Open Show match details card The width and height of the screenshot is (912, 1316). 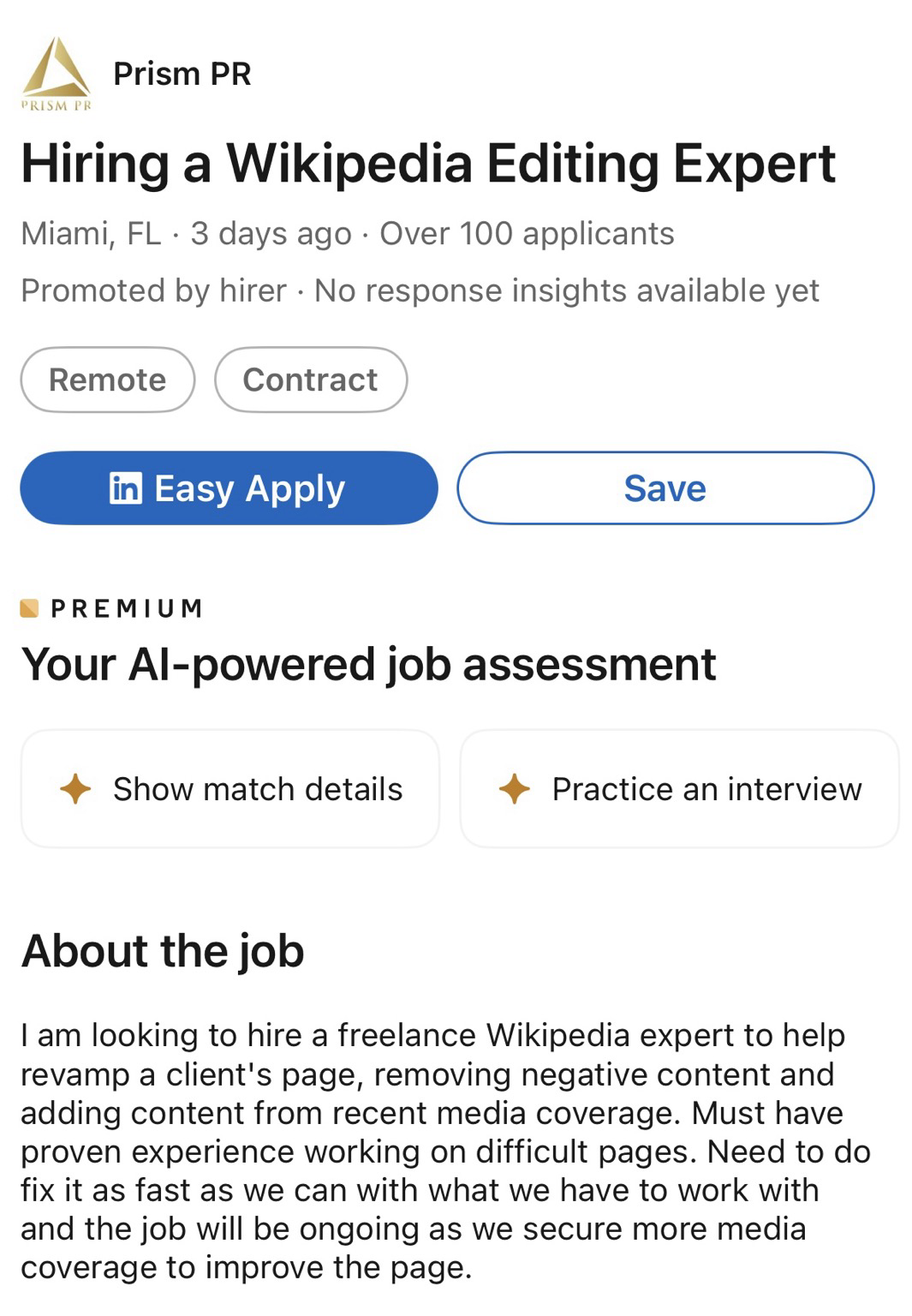coord(230,788)
